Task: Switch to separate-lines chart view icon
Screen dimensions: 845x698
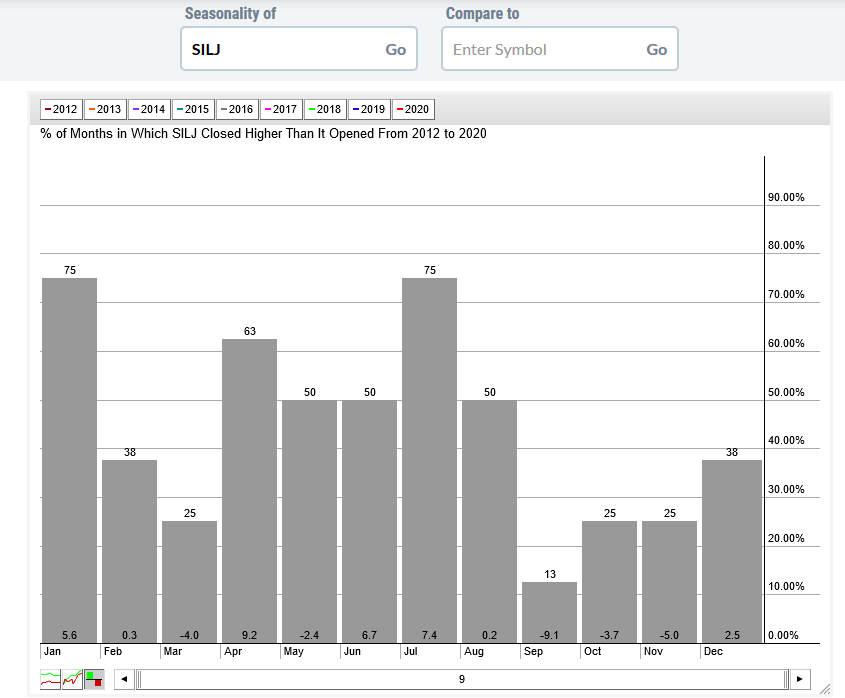Action: pyautogui.click(x=51, y=679)
